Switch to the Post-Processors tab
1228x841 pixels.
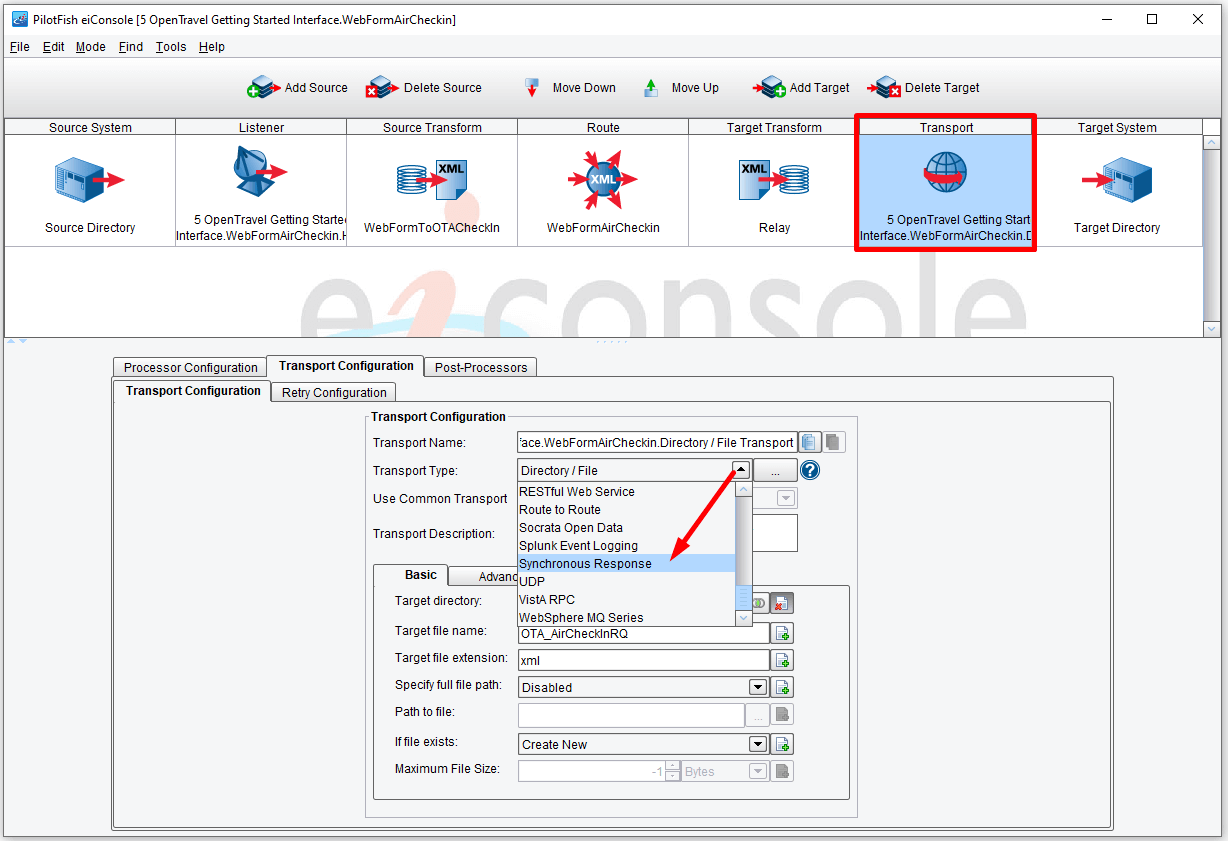coord(481,367)
